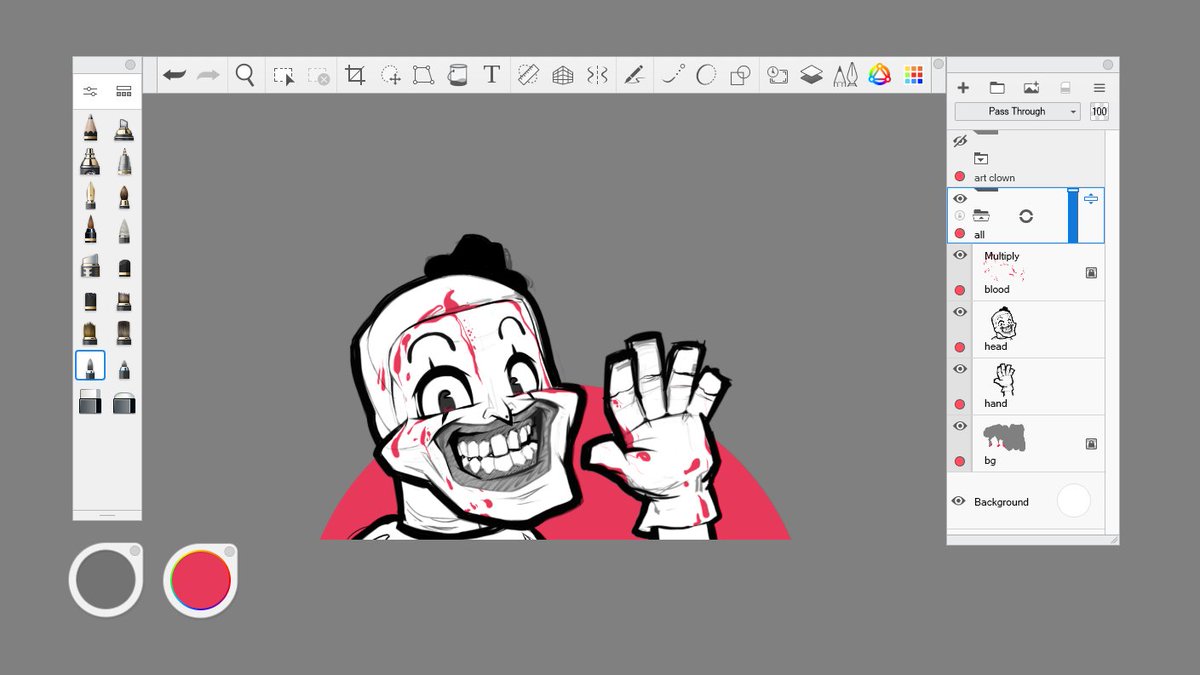Select the pencil brush in brush palette
Image resolution: width=1200 pixels, height=675 pixels.
(x=90, y=127)
